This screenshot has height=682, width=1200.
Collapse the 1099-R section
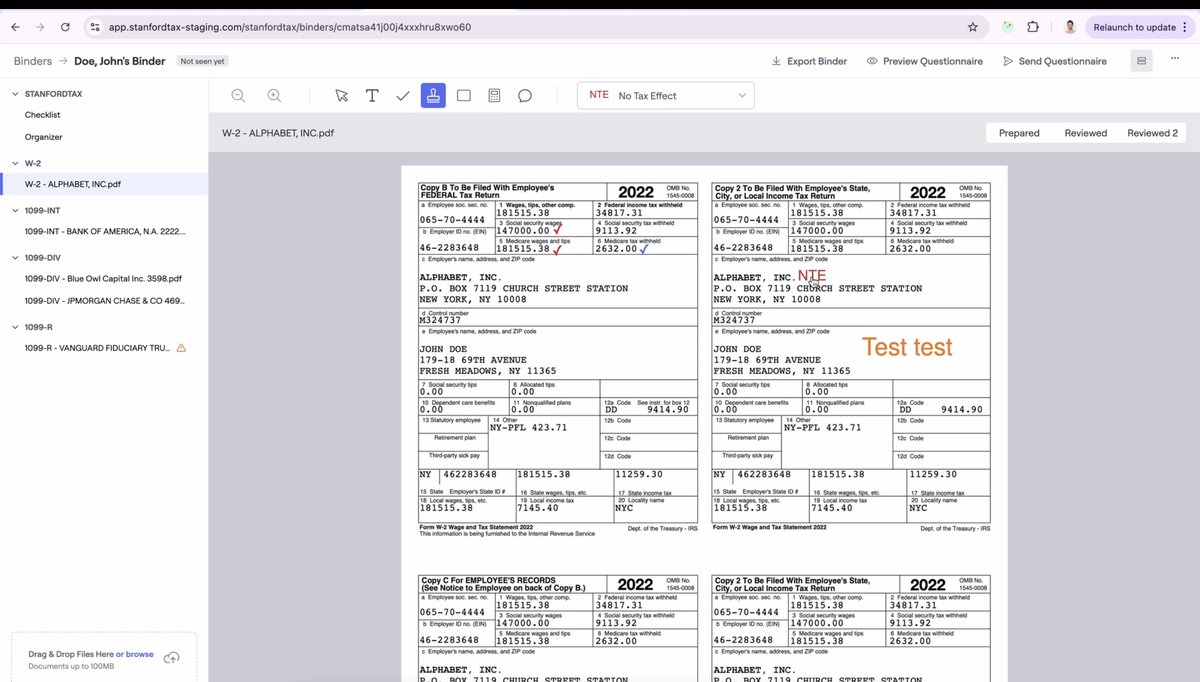(15, 327)
